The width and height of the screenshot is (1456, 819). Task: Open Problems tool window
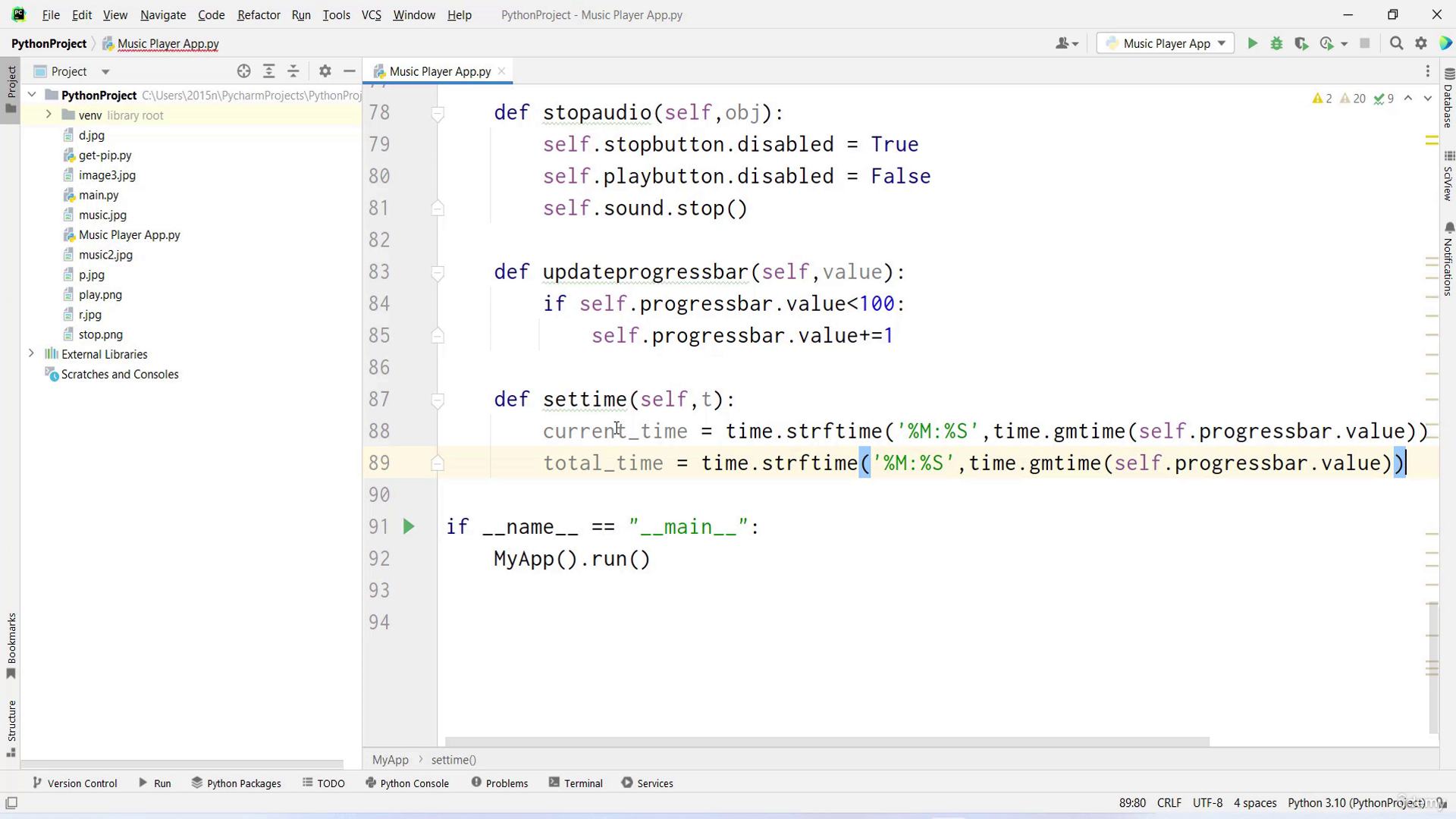coord(499,783)
